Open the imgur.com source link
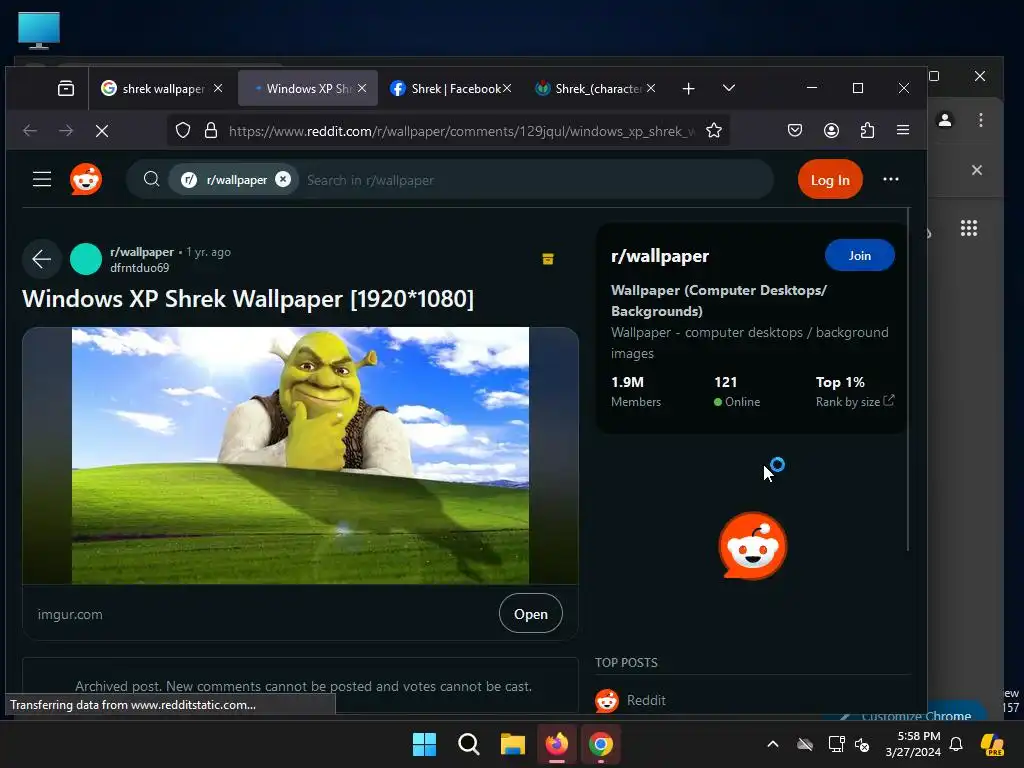This screenshot has height=768, width=1024. 70,615
